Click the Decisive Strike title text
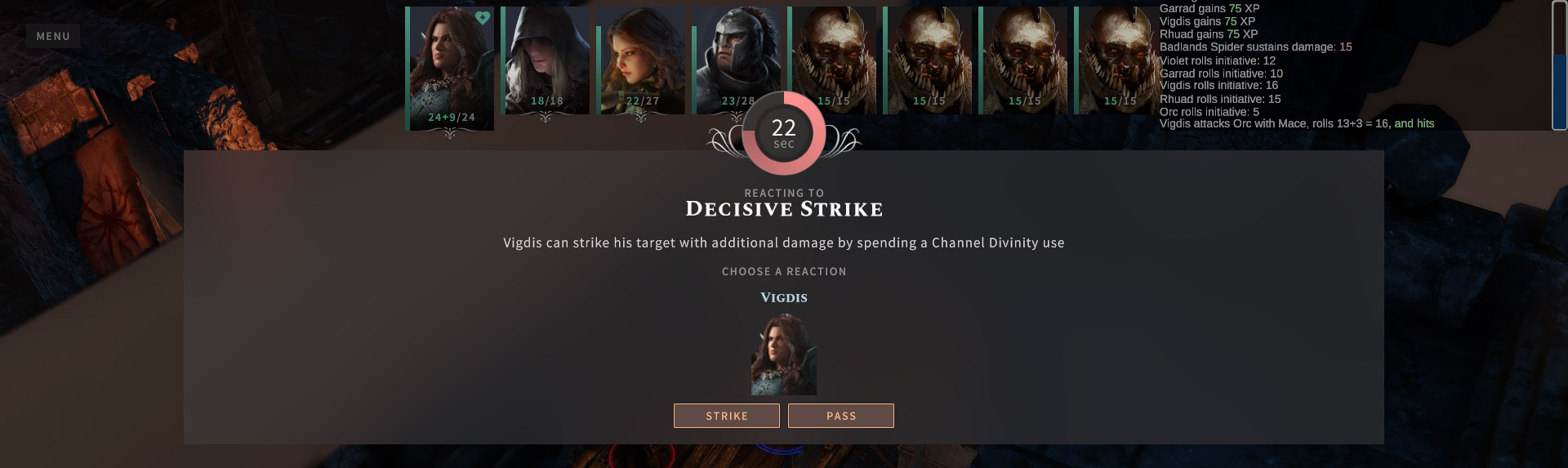The height and width of the screenshot is (468, 1568). 784,209
